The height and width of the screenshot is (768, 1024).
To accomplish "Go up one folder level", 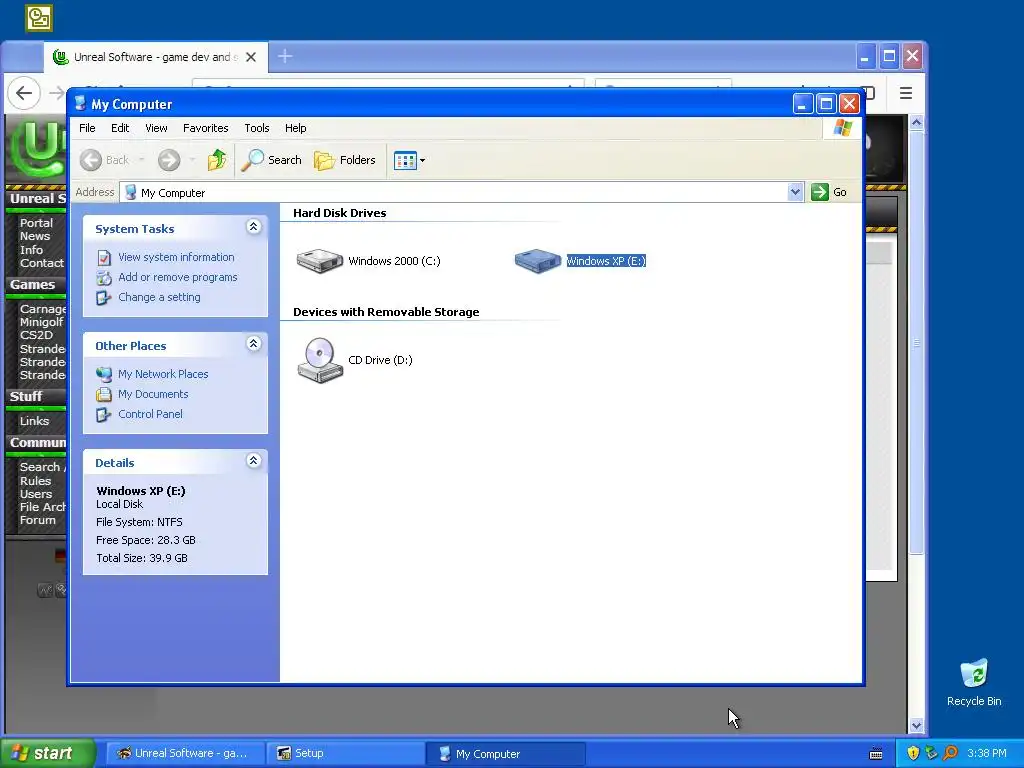I will click(x=217, y=160).
